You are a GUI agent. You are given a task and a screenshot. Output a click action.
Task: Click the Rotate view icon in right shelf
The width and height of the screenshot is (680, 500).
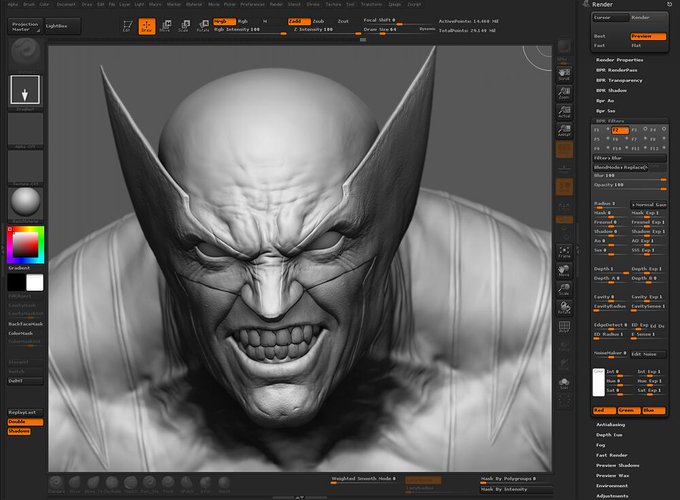tap(564, 307)
